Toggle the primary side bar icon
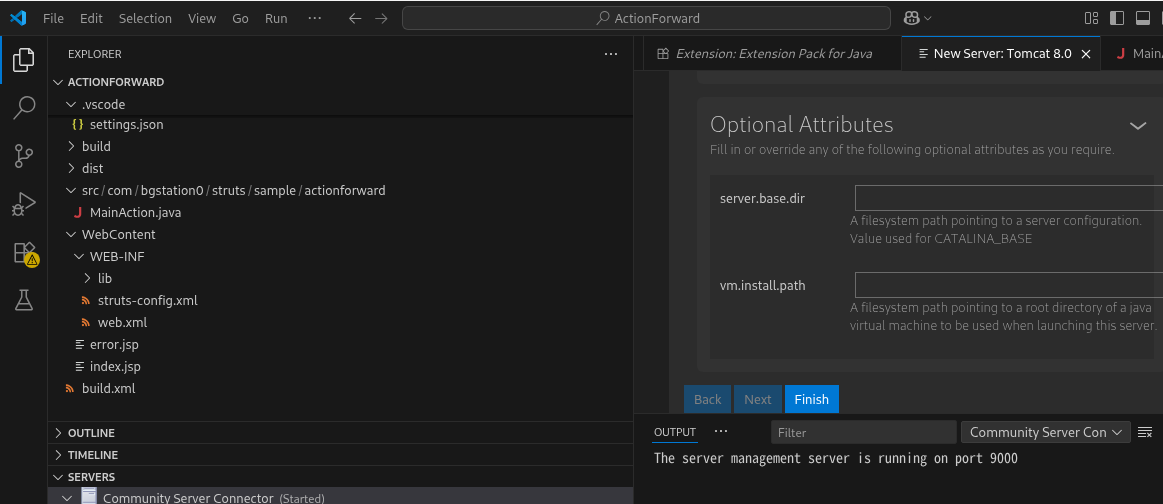Image resolution: width=1163 pixels, height=504 pixels. (x=1116, y=19)
